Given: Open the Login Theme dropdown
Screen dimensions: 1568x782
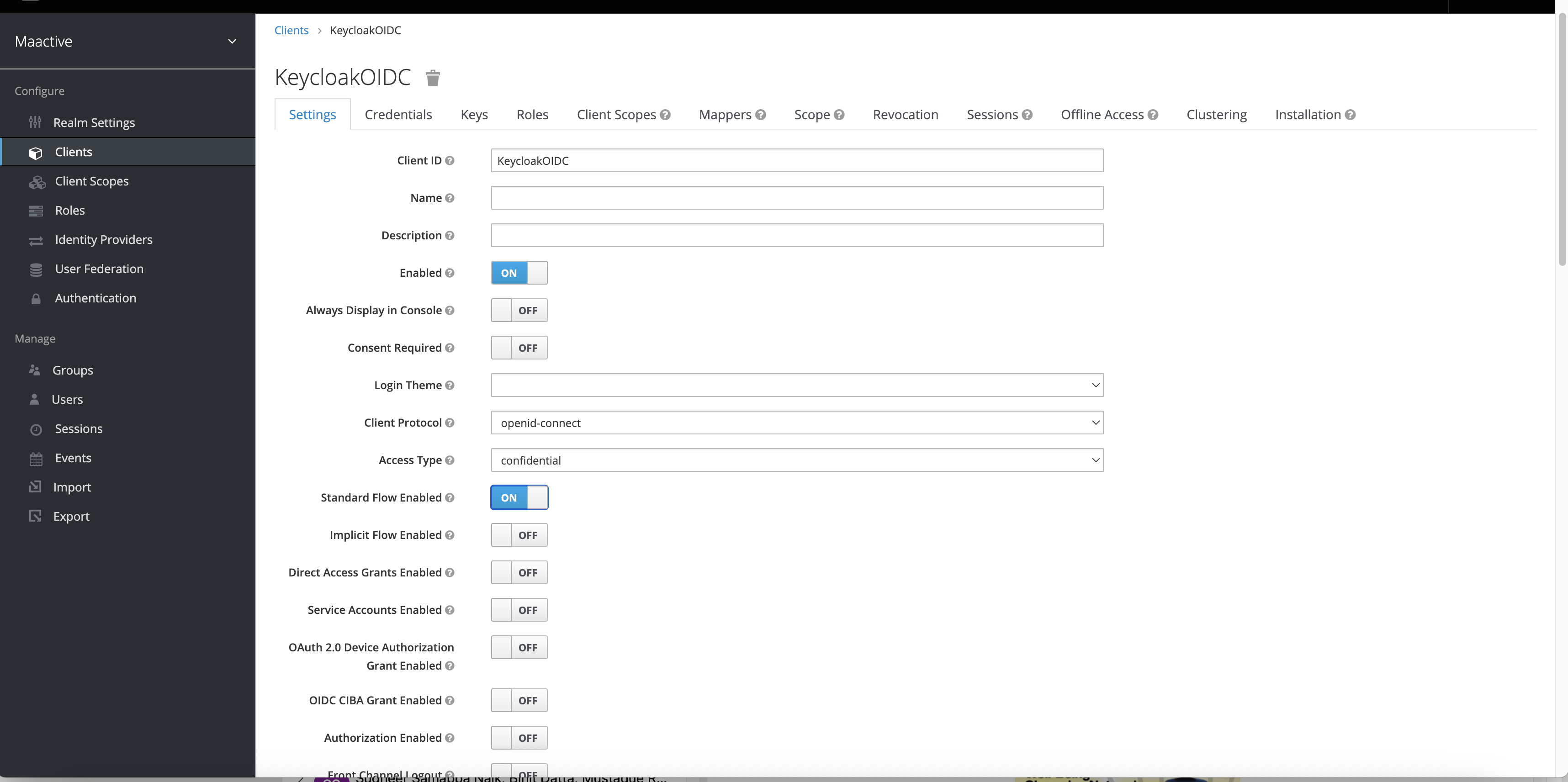Looking at the screenshot, I should [797, 385].
